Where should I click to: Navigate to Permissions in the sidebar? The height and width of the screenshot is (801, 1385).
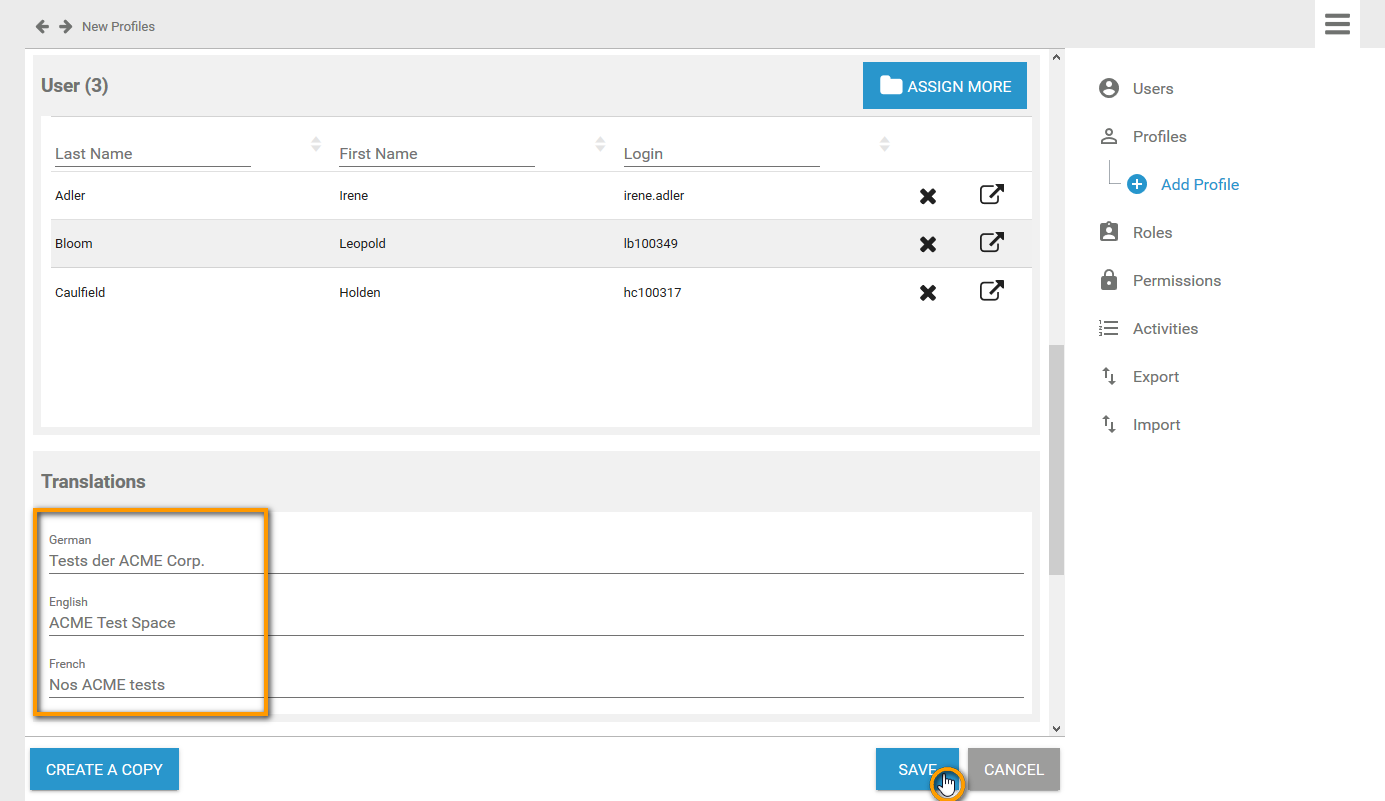point(1176,281)
